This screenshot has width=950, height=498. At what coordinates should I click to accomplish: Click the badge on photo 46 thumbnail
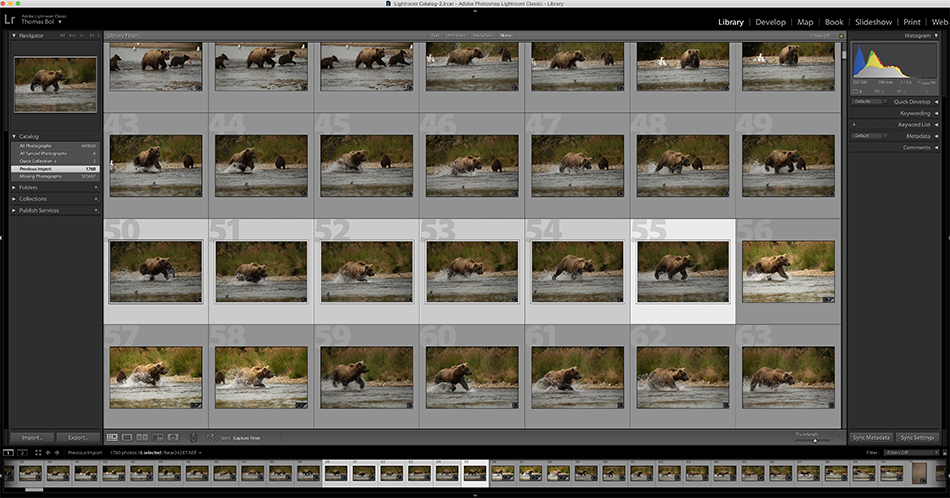click(514, 193)
